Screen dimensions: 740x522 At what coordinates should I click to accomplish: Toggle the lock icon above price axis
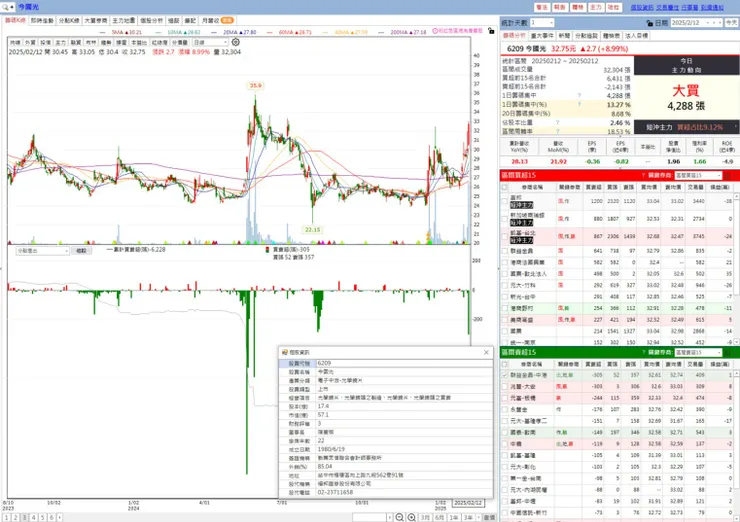click(x=491, y=31)
